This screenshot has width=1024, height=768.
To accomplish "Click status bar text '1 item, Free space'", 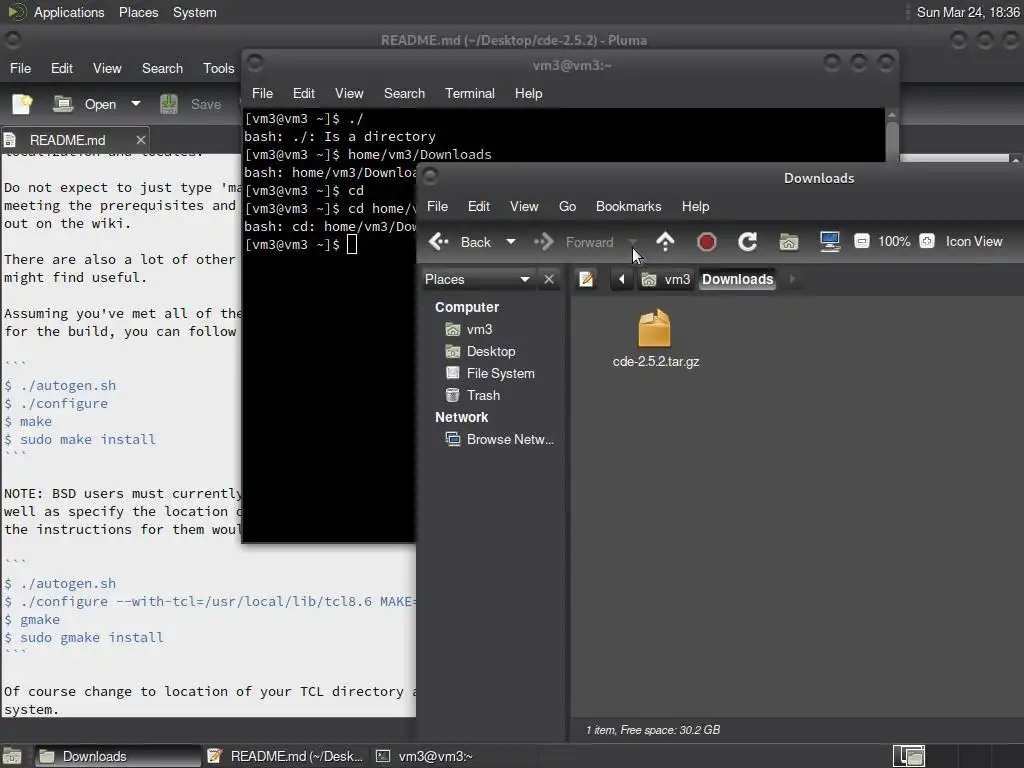I will pos(653,730).
